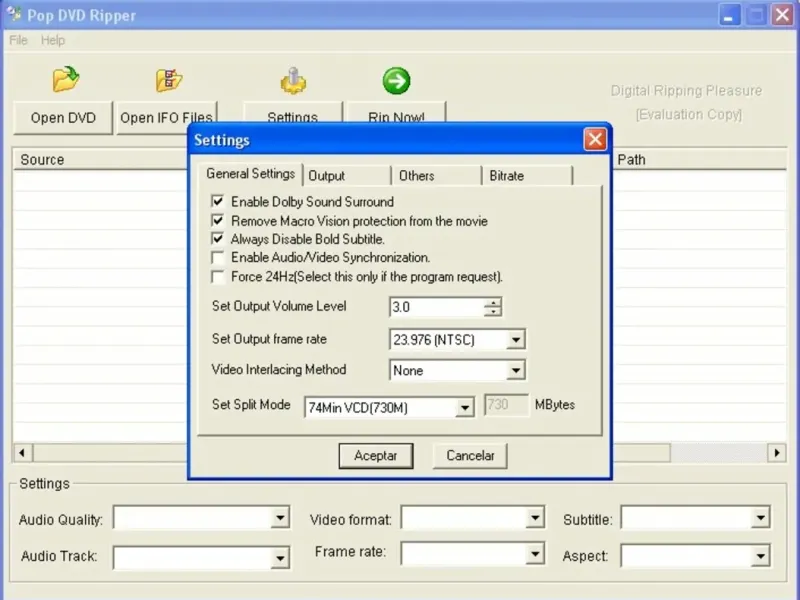
Task: Click the green Rip Now arrow icon
Action: pyautogui.click(x=396, y=81)
